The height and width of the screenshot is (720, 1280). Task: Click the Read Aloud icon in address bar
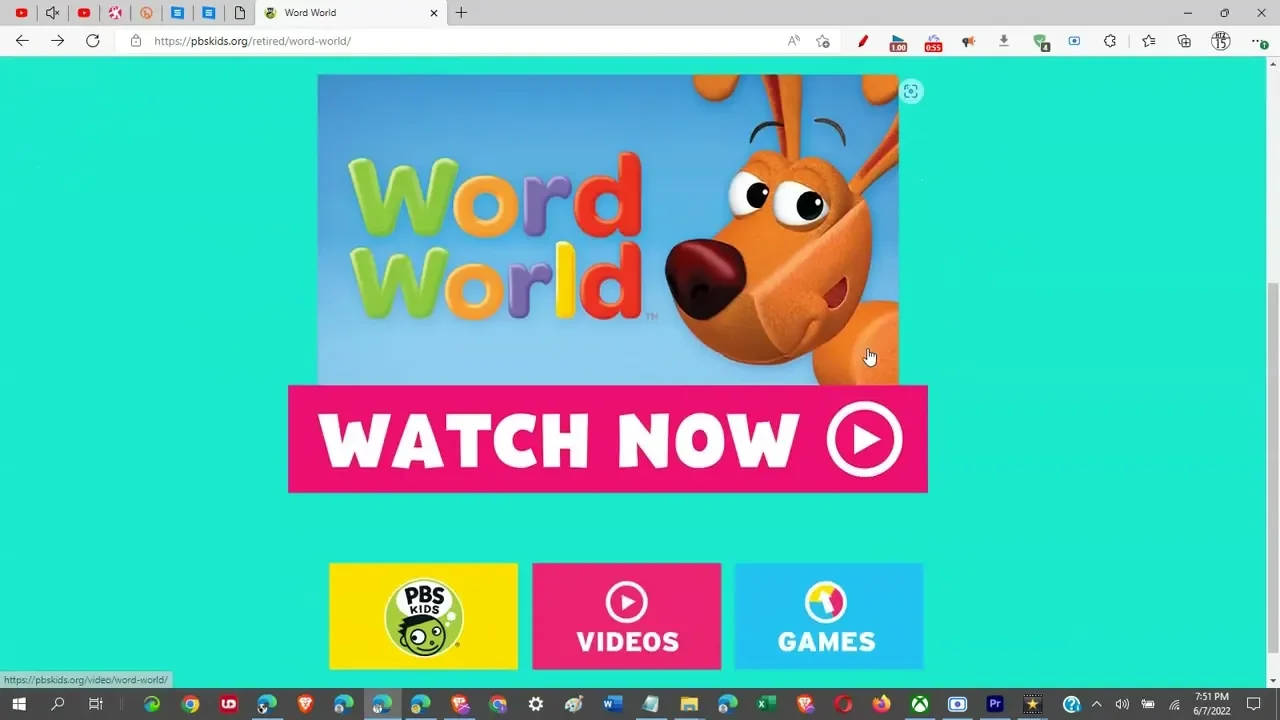coord(793,41)
